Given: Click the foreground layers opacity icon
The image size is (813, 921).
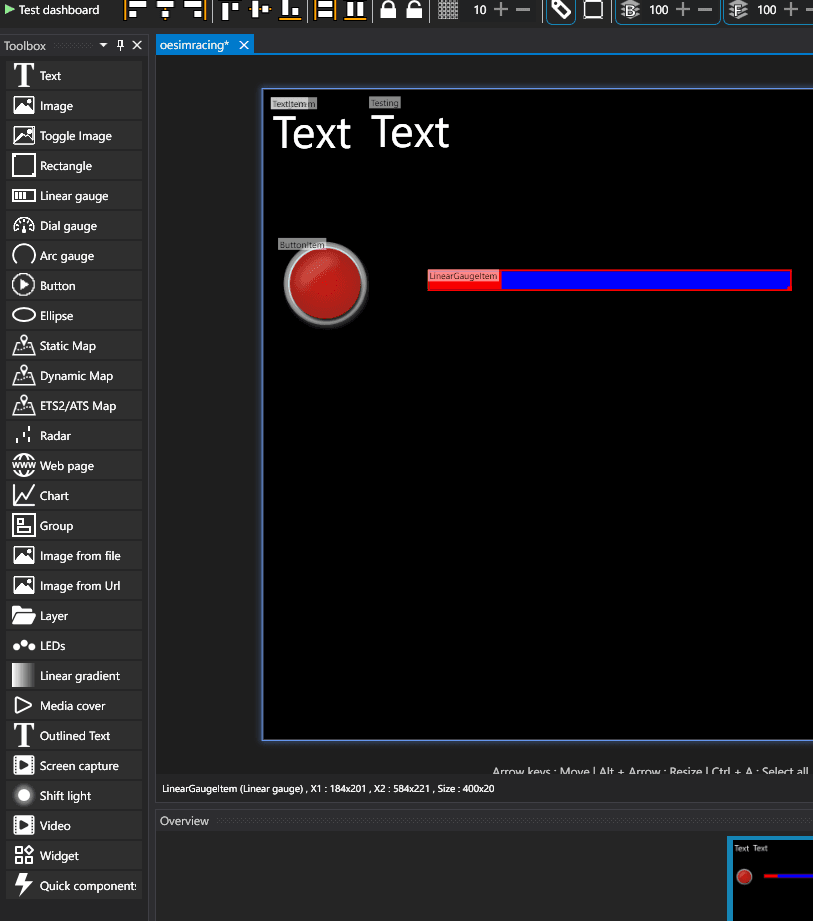Looking at the screenshot, I should pyautogui.click(x=738, y=10).
